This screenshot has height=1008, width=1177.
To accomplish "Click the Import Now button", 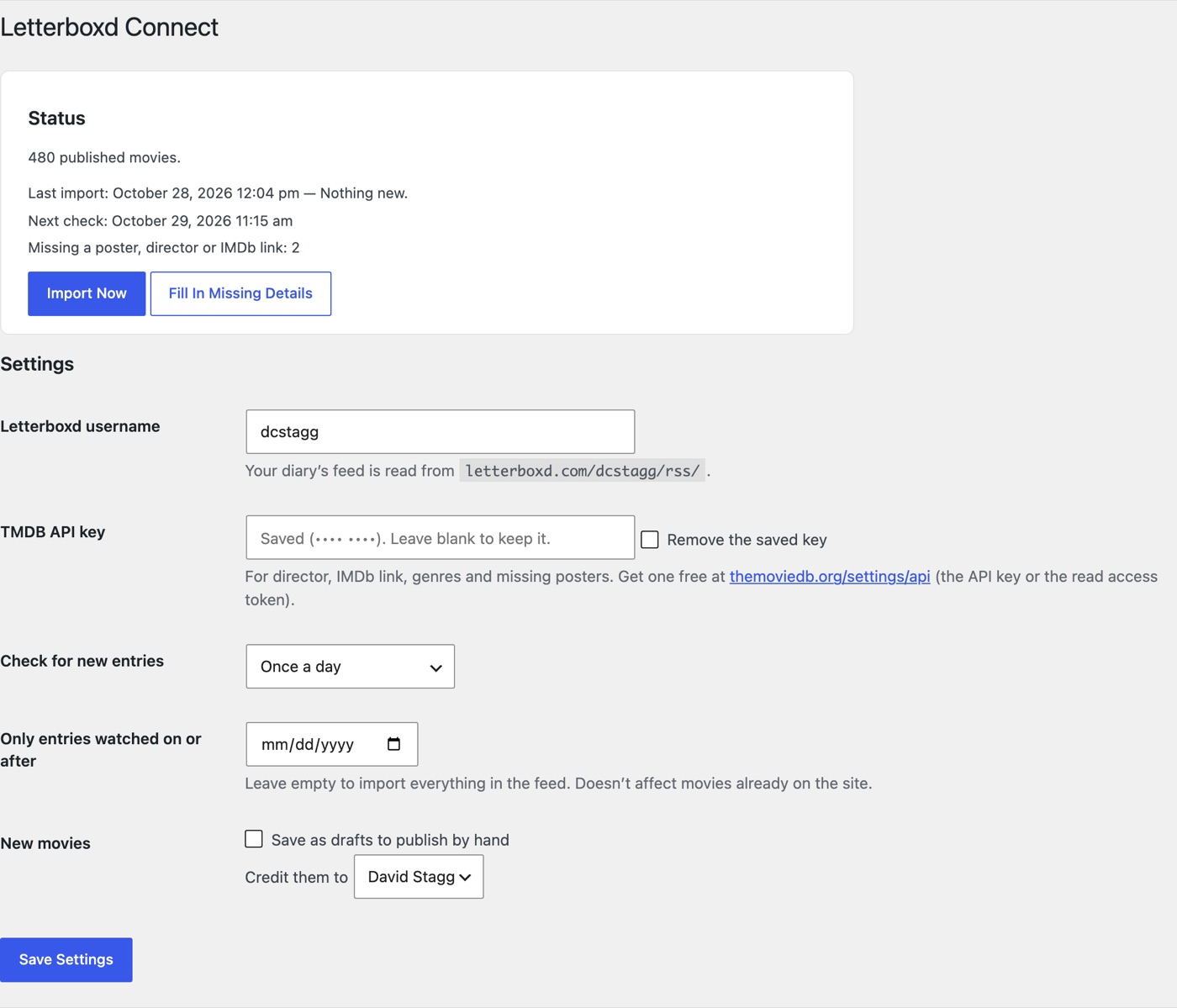I will [x=87, y=293].
